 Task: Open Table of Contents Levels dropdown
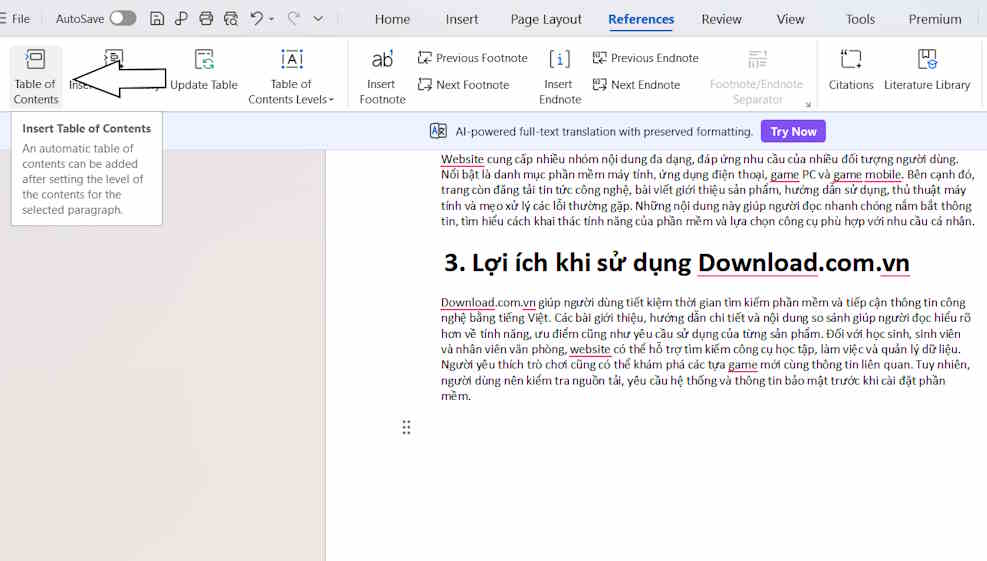[x=291, y=91]
